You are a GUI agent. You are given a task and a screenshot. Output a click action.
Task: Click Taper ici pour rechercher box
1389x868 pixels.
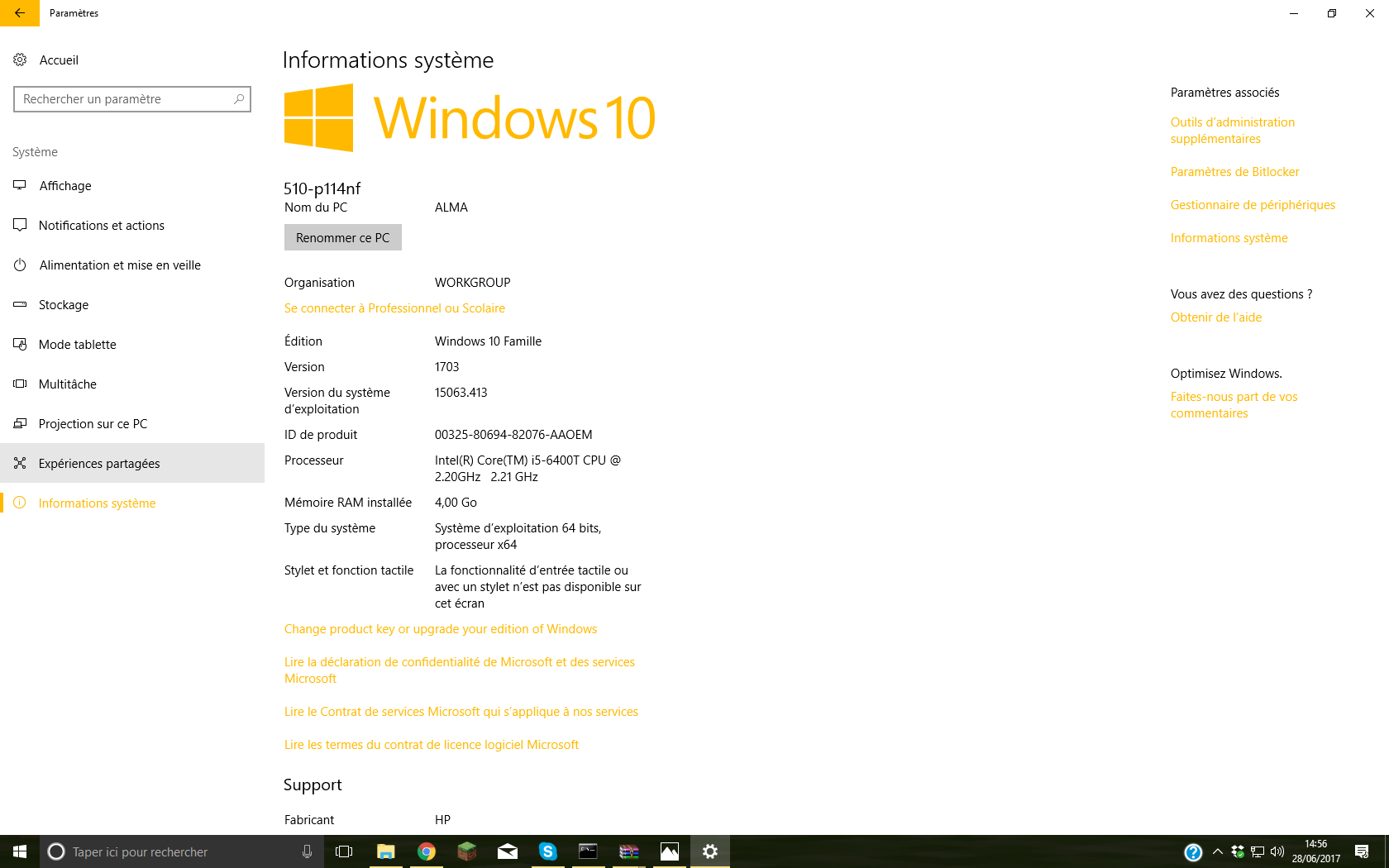pyautogui.click(x=182, y=851)
